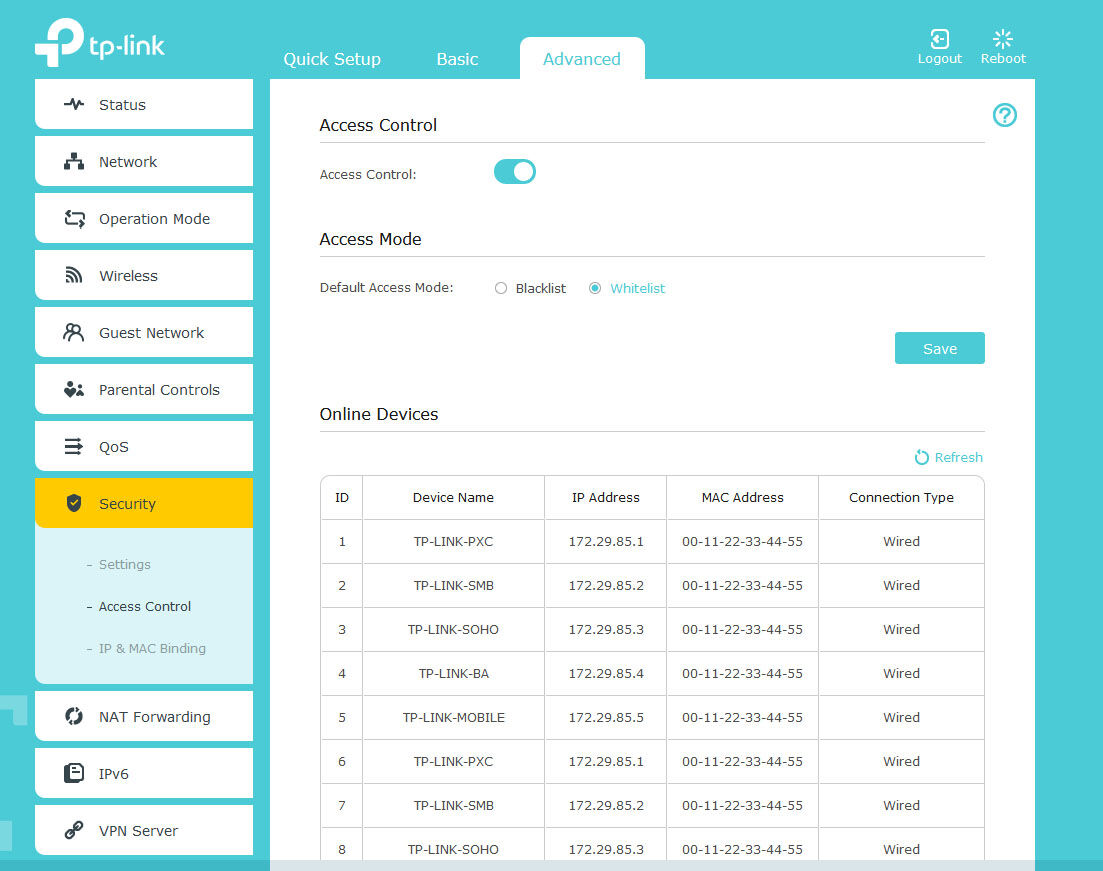Viewport: 1103px width, 871px height.
Task: Click the VPN Server link icon
Action: click(74, 830)
